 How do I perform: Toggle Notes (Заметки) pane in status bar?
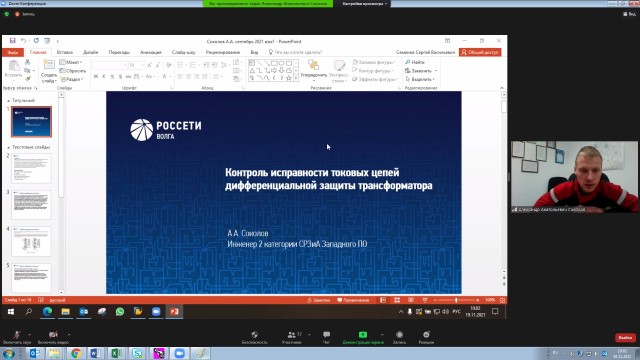click(x=318, y=300)
